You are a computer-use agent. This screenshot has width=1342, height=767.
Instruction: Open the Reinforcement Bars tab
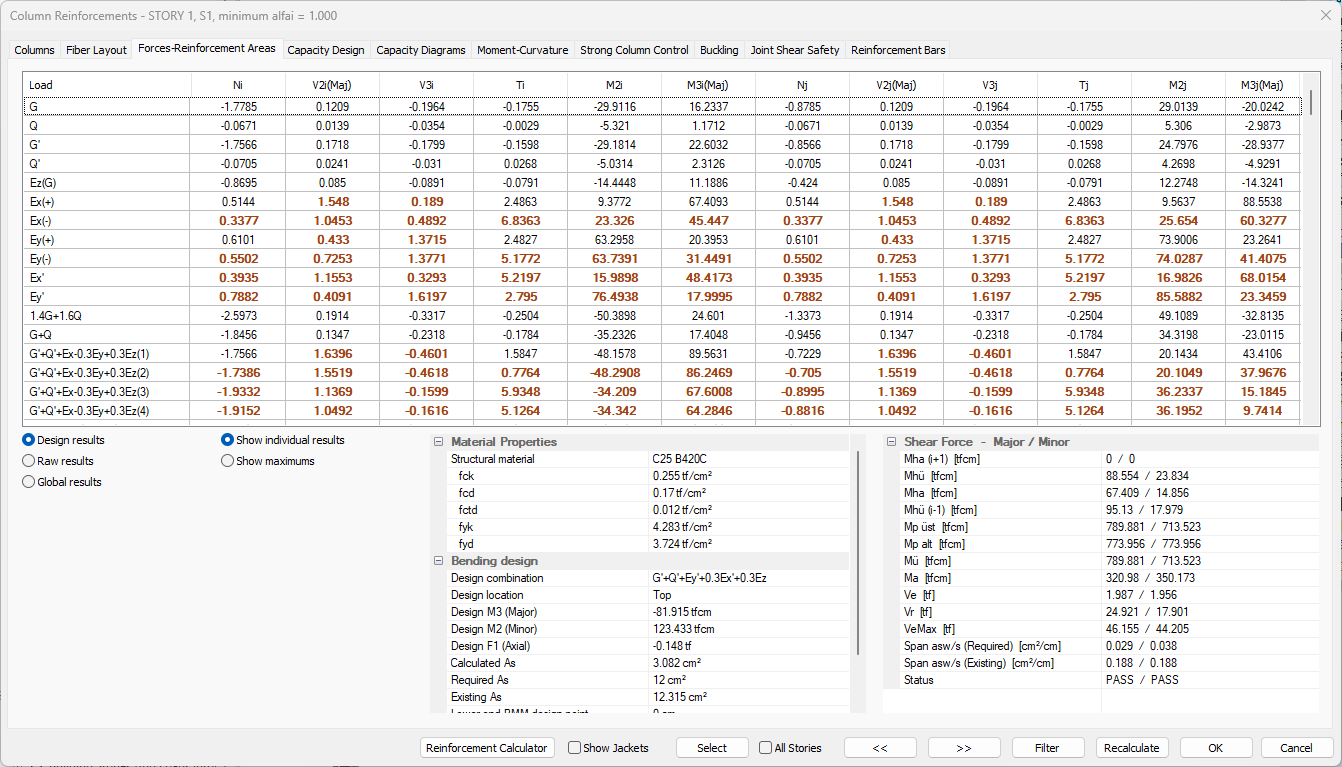click(897, 50)
